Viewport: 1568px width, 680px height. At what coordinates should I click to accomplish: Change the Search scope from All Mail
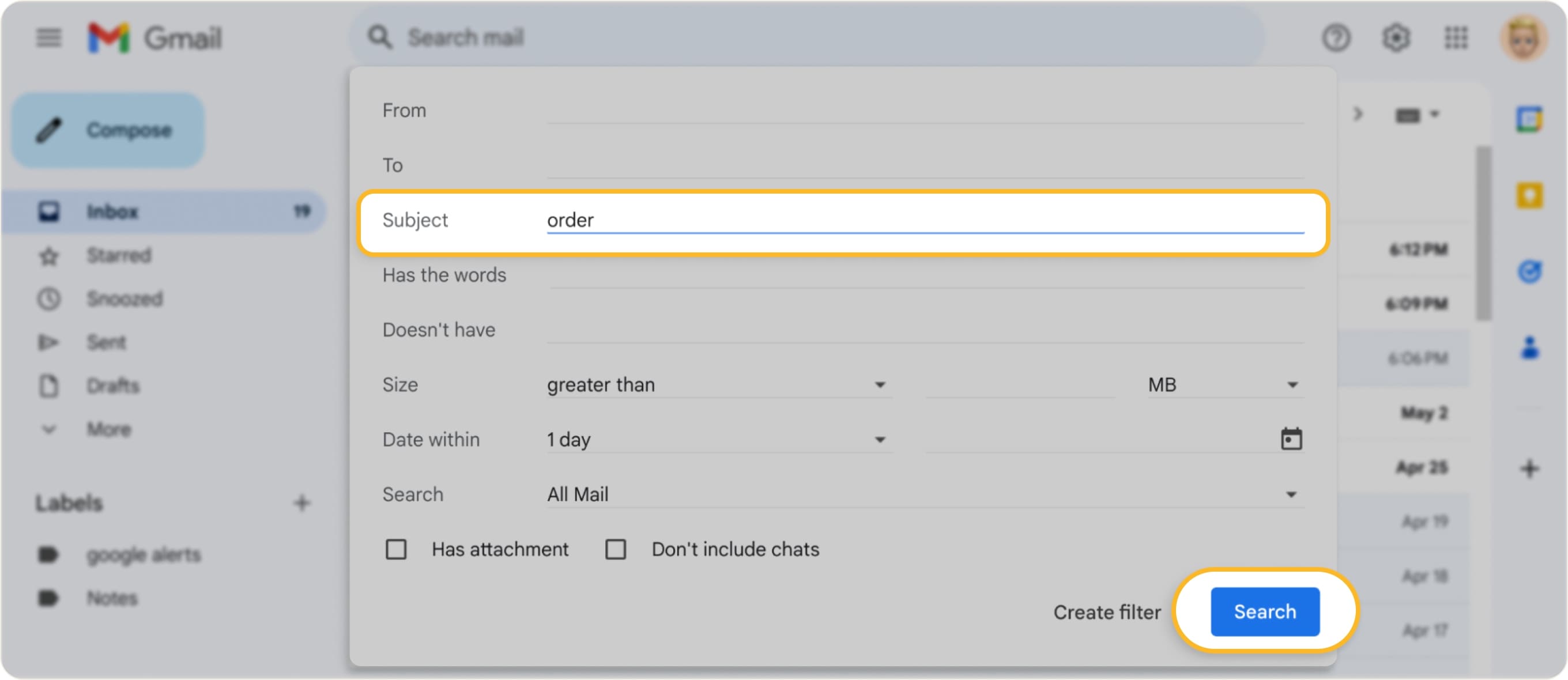click(1291, 494)
